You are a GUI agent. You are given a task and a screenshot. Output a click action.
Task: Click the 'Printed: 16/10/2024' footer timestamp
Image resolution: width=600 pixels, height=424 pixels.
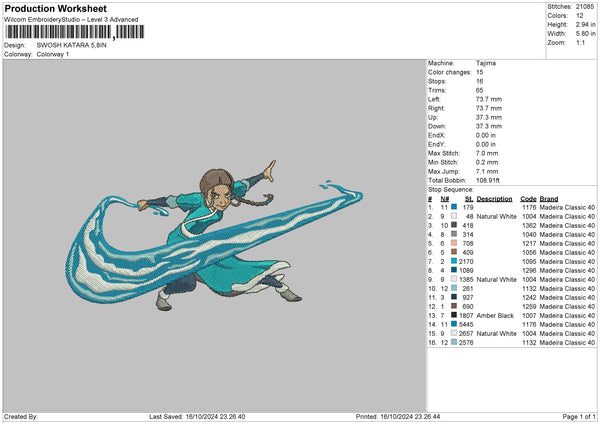click(398, 416)
